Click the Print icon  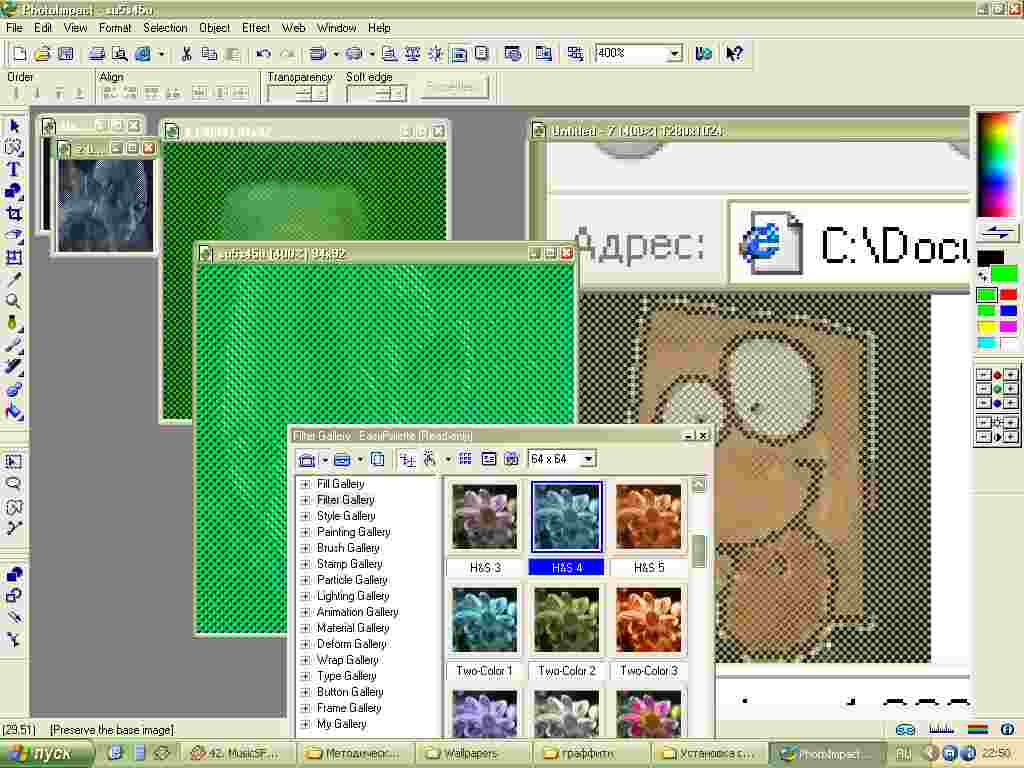pos(97,54)
